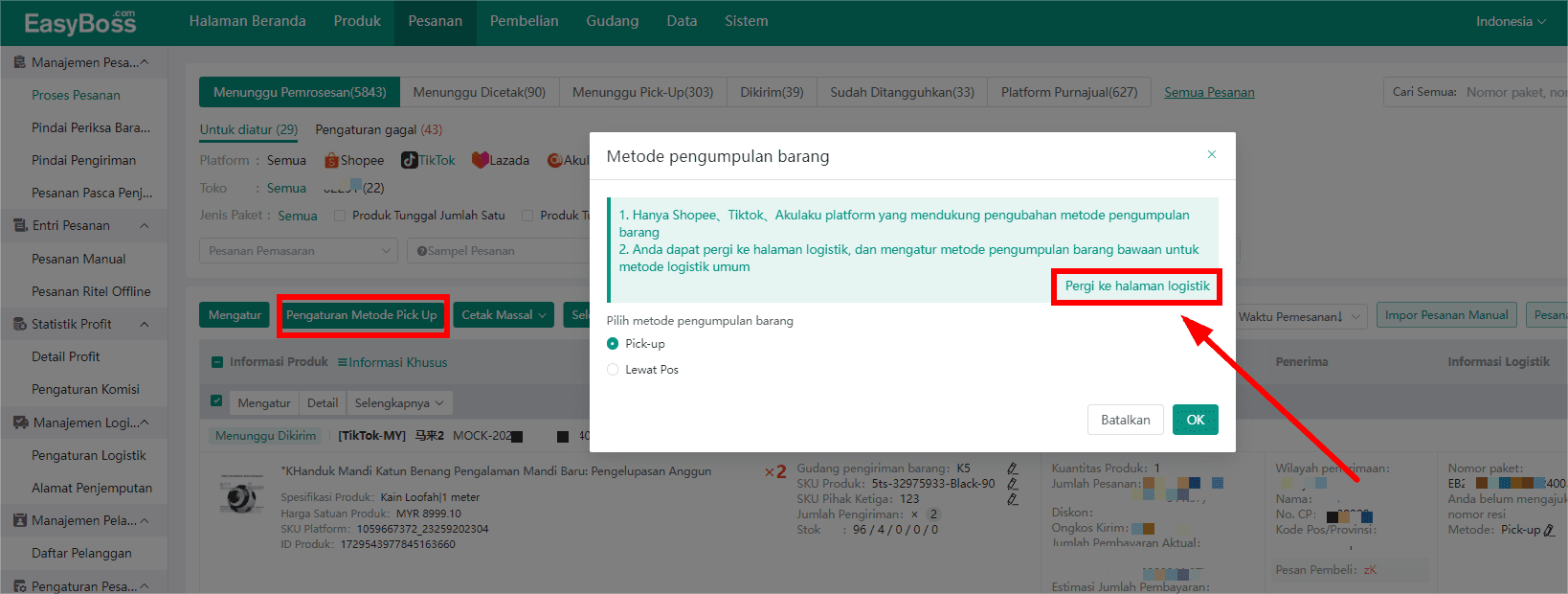Edit the Gudang pengiriman barang K5

click(x=1012, y=468)
